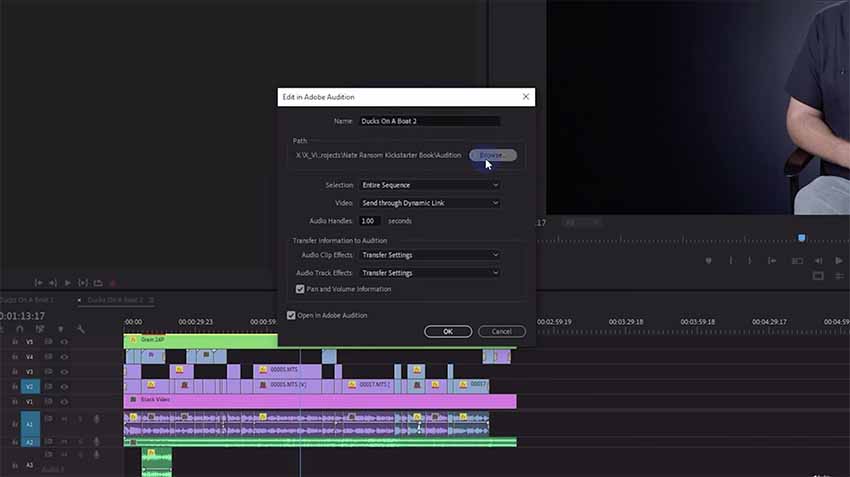Play the Program monitor
Image resolution: width=850 pixels, height=477 pixels.
coord(839,261)
